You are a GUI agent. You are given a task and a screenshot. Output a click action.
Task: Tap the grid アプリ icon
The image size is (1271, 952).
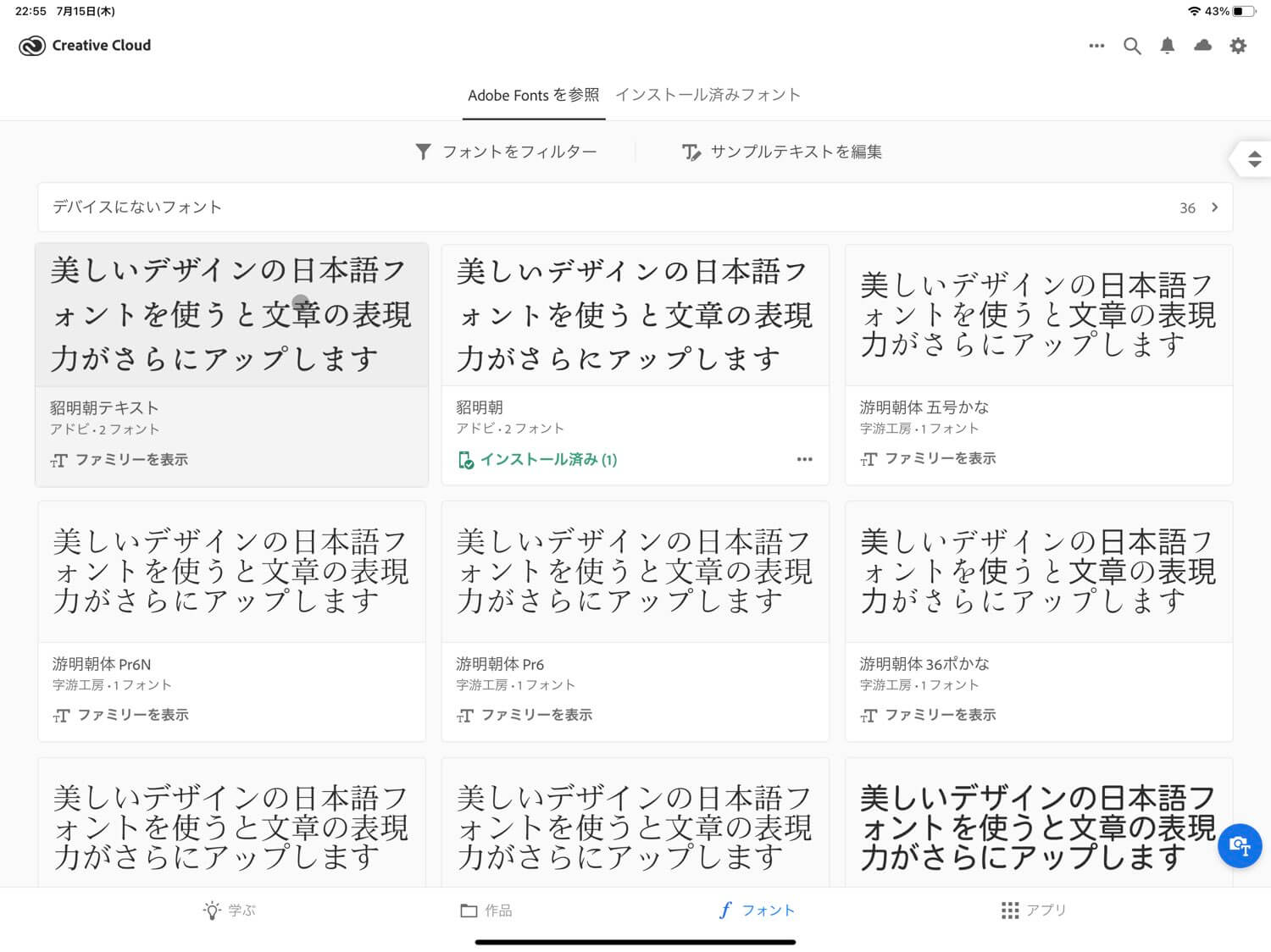pyautogui.click(x=1009, y=910)
